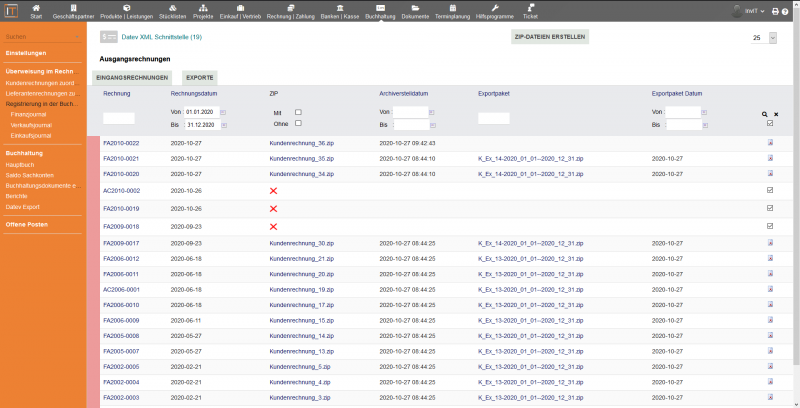800x408 pixels.
Task: Open calendar picker for Rechnungsdatum Von
Action: pyautogui.click(x=223, y=112)
